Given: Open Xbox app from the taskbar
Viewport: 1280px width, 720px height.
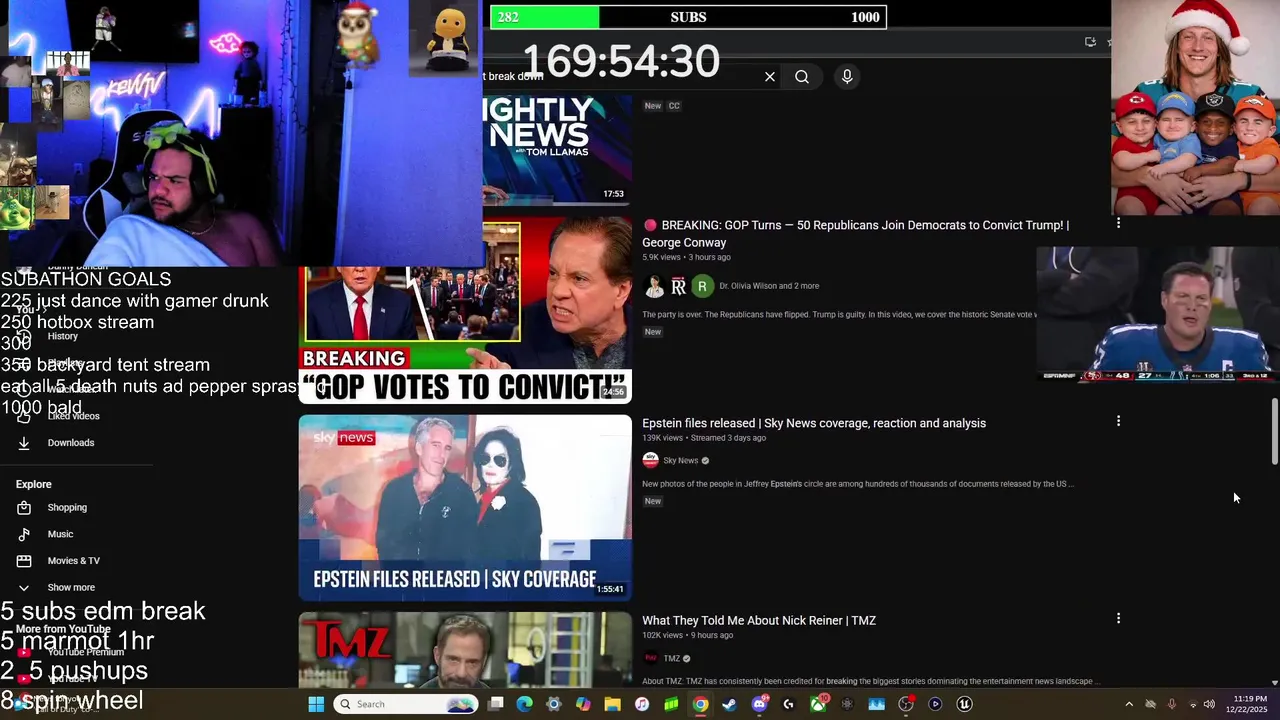Looking at the screenshot, I should click(x=818, y=704).
